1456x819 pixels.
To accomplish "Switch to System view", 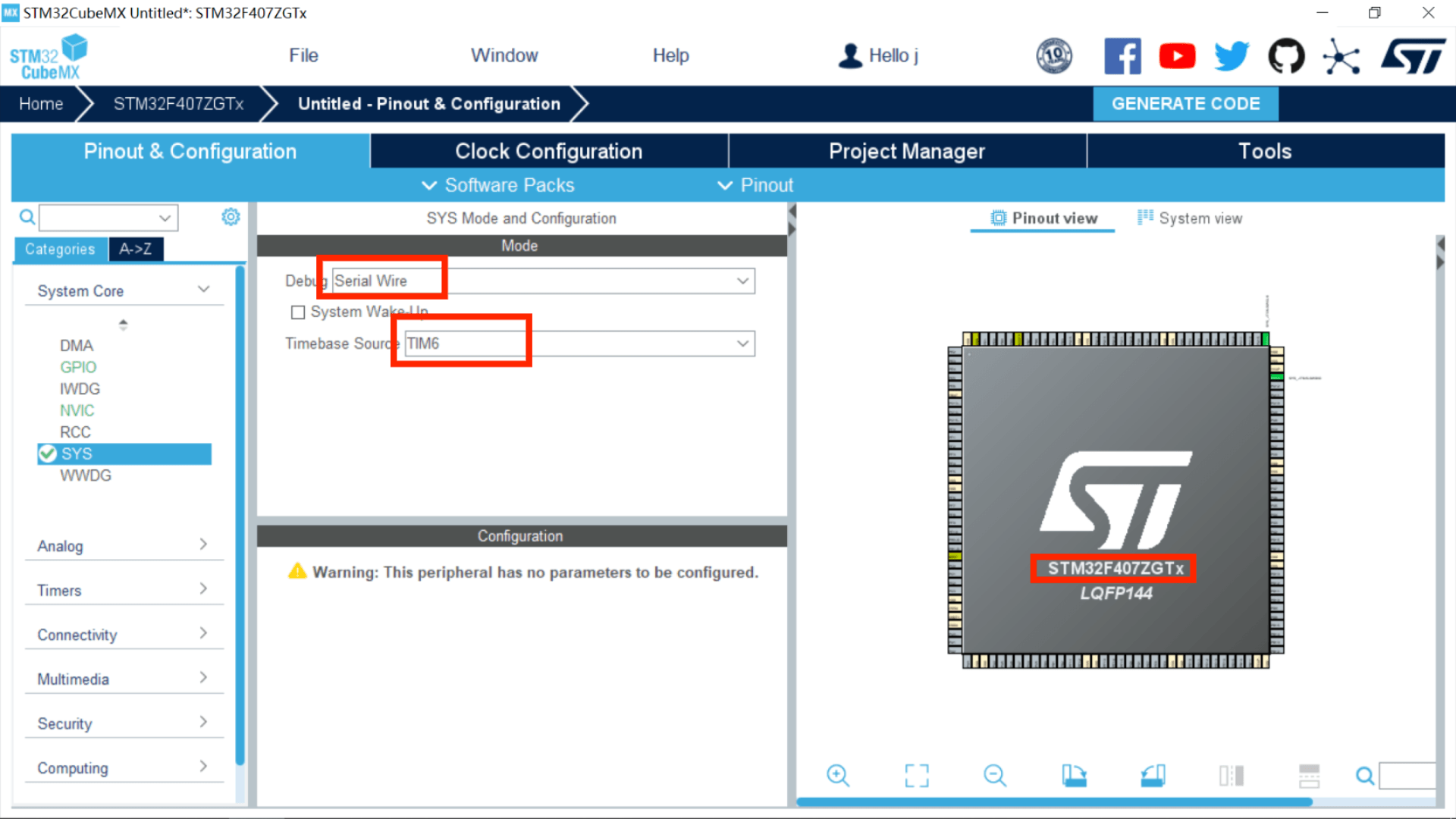I will coord(1189,218).
